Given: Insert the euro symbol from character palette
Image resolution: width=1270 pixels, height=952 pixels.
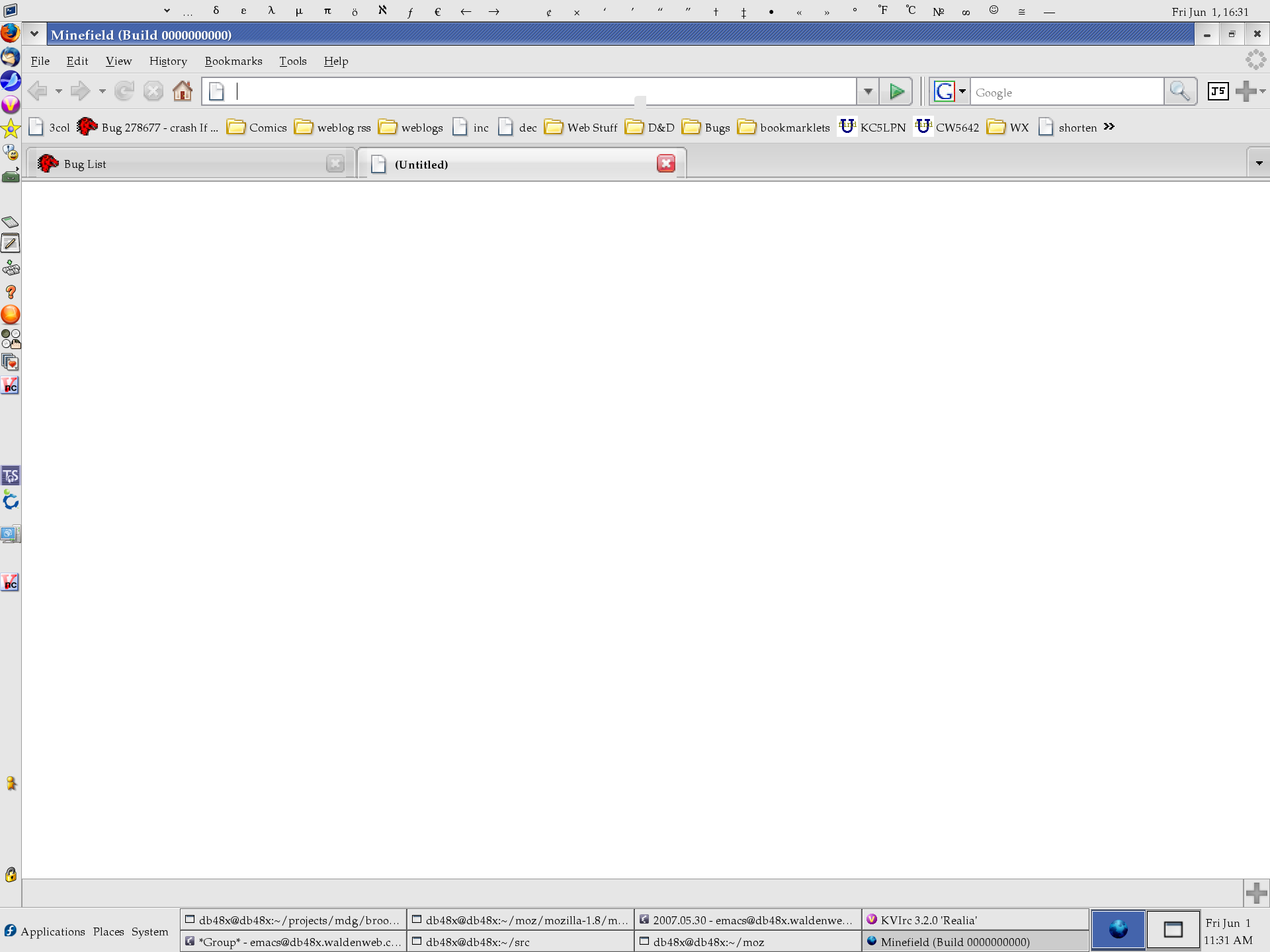Looking at the screenshot, I should click(437, 11).
